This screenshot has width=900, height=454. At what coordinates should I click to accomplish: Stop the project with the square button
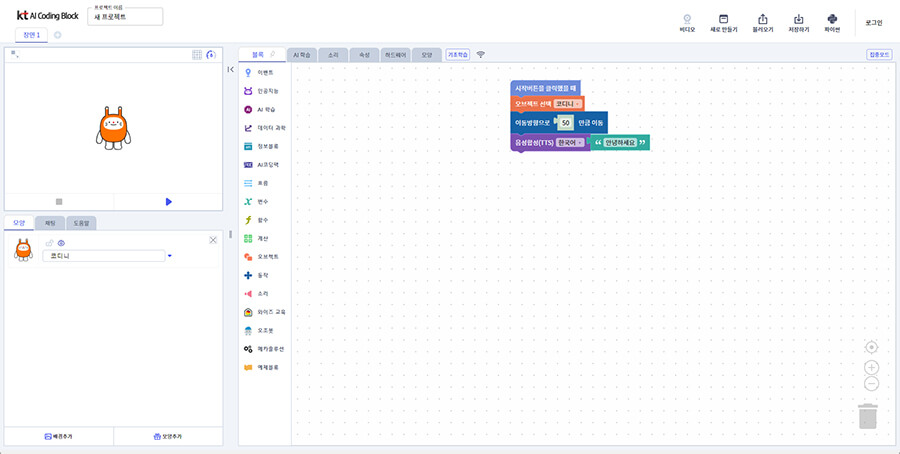59,201
